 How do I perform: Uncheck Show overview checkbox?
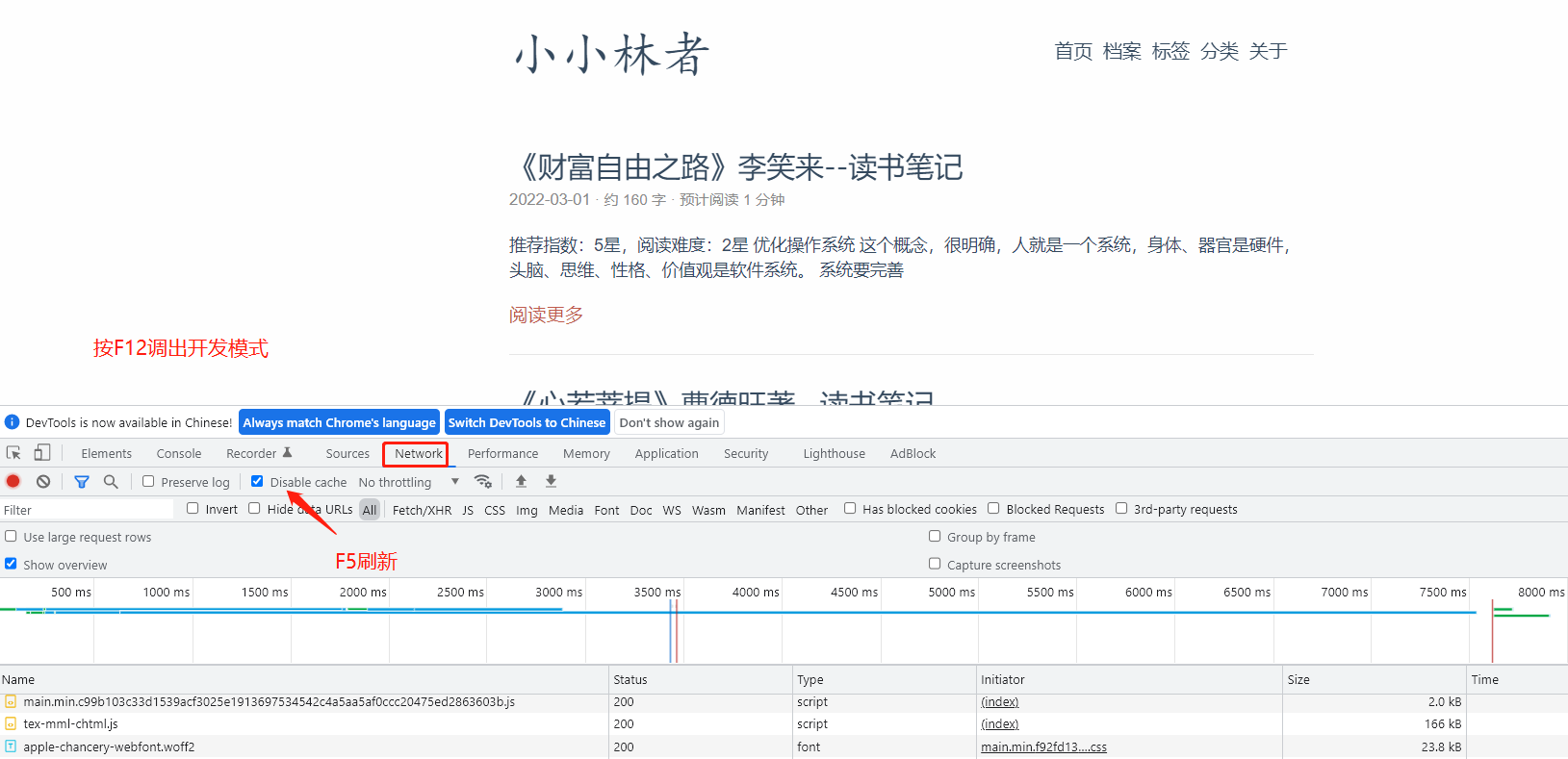tap(11, 564)
